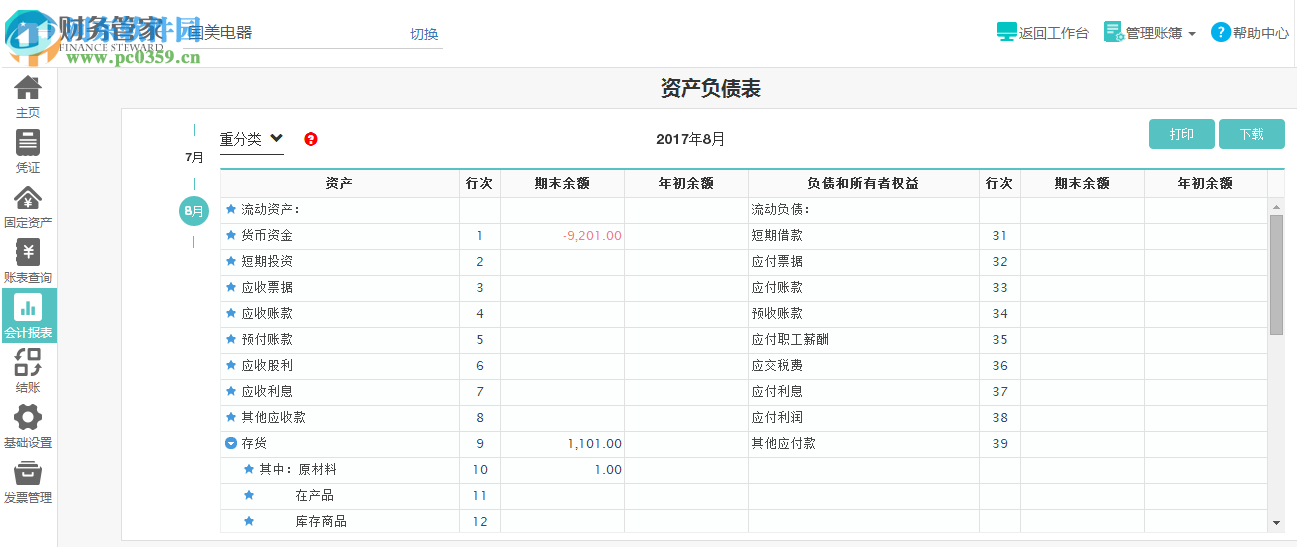Click the 短期借款 liability row label
Image resolution: width=1297 pixels, height=547 pixels.
click(x=777, y=236)
